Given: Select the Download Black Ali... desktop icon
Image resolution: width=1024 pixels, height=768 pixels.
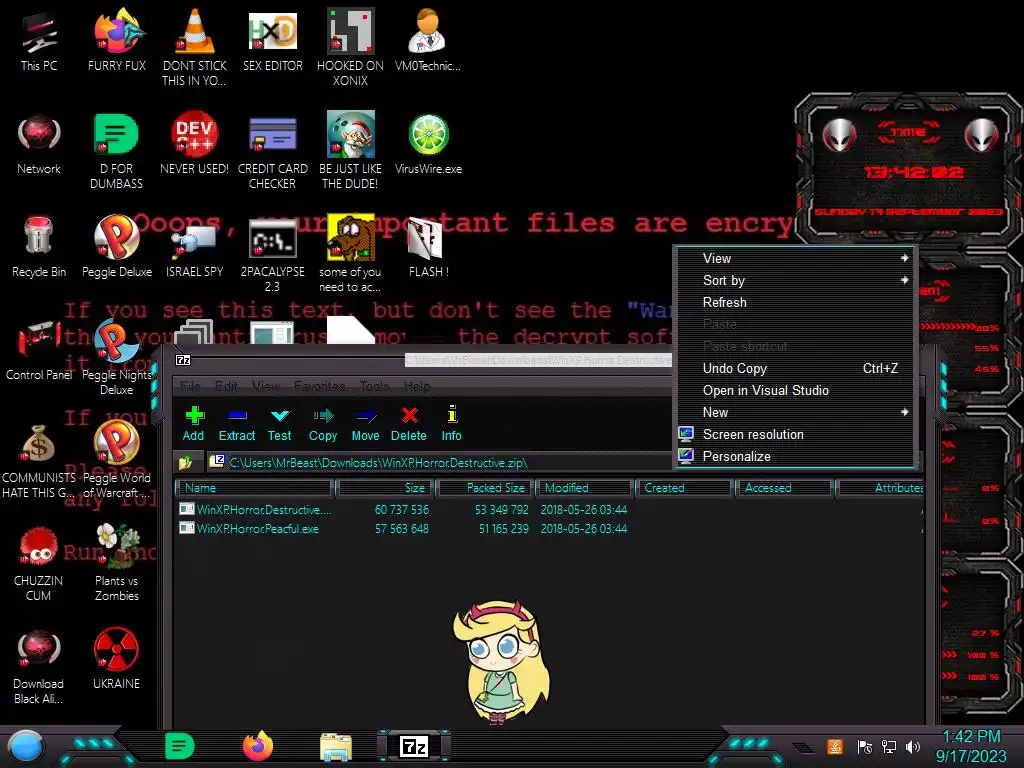Looking at the screenshot, I should click(39, 666).
